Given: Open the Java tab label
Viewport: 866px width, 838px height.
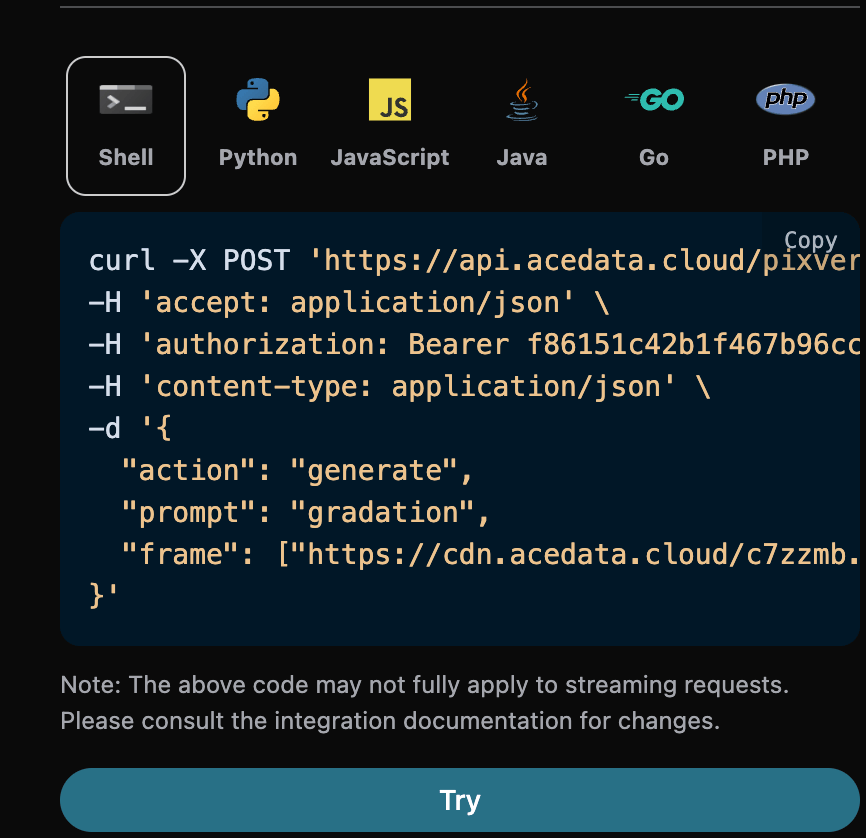Looking at the screenshot, I should coord(522,157).
